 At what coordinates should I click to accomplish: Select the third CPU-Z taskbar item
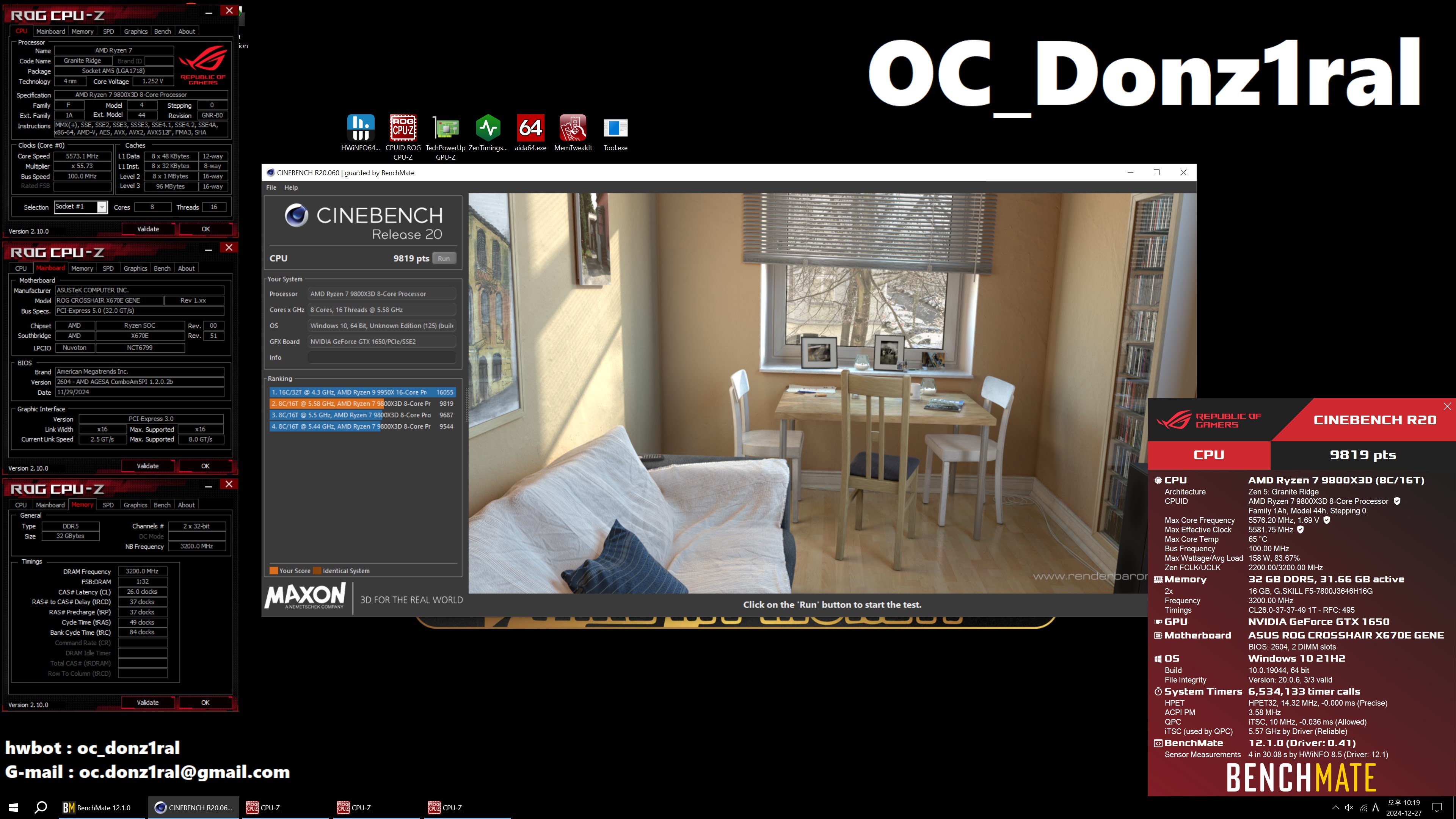(x=468, y=808)
